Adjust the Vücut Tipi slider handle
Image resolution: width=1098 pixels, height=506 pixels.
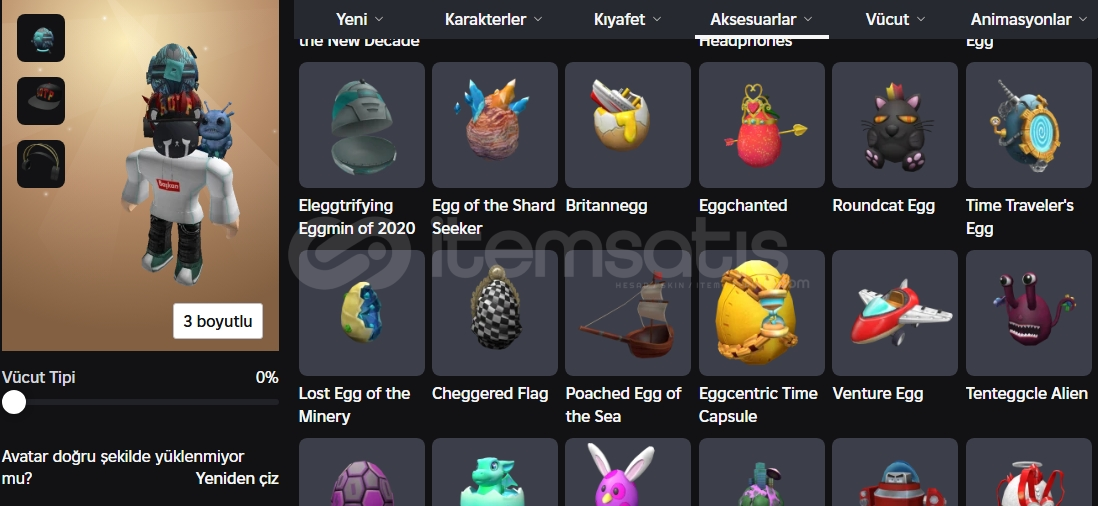click(x=14, y=402)
